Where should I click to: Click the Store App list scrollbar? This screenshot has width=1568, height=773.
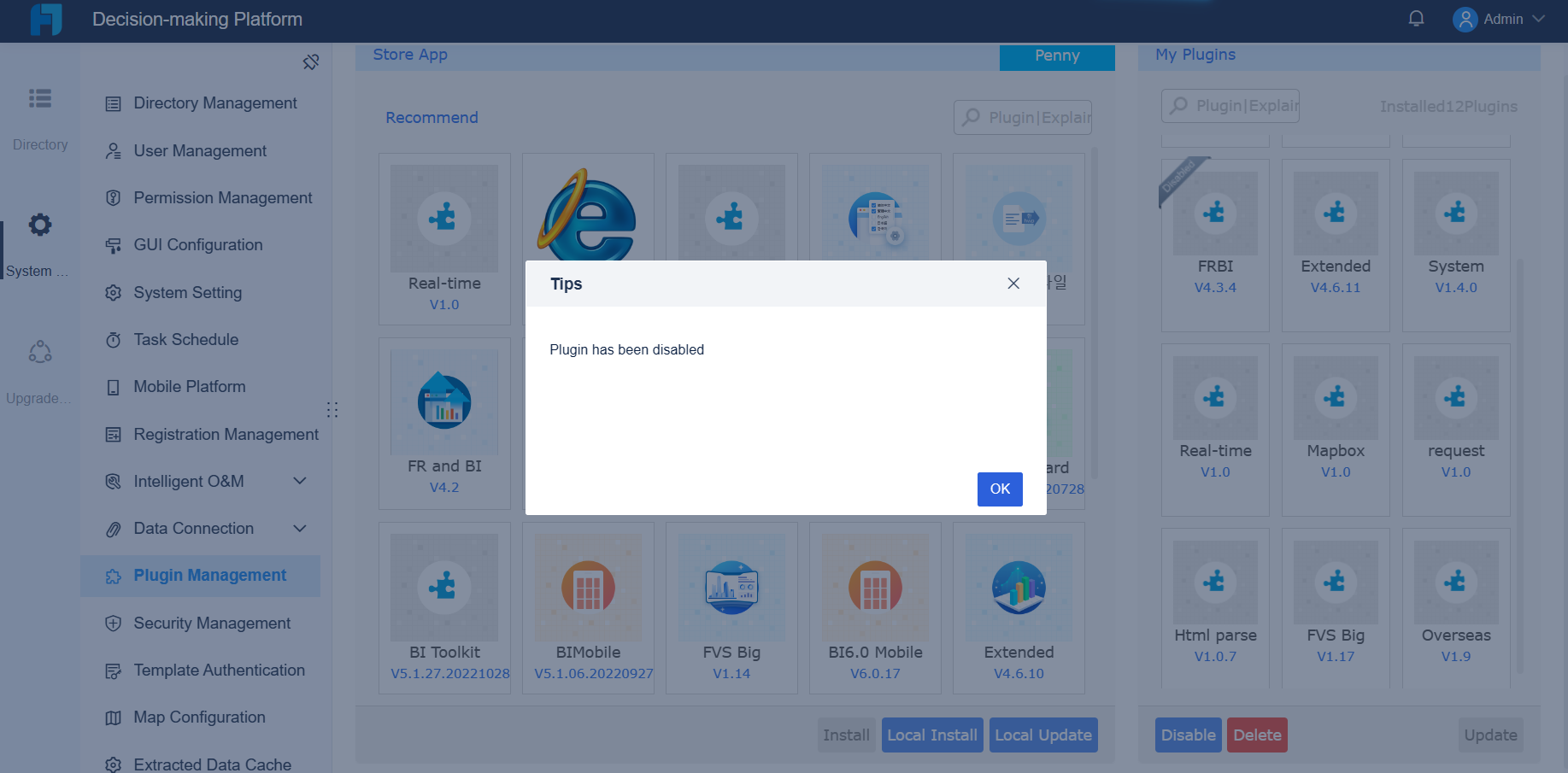(1095, 312)
